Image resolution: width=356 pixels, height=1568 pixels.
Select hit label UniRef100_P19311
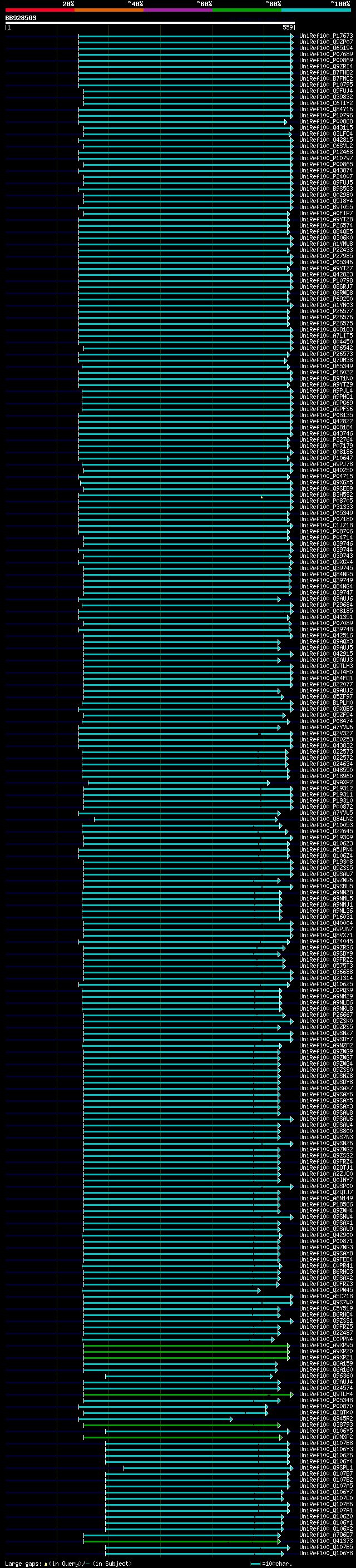(326, 794)
